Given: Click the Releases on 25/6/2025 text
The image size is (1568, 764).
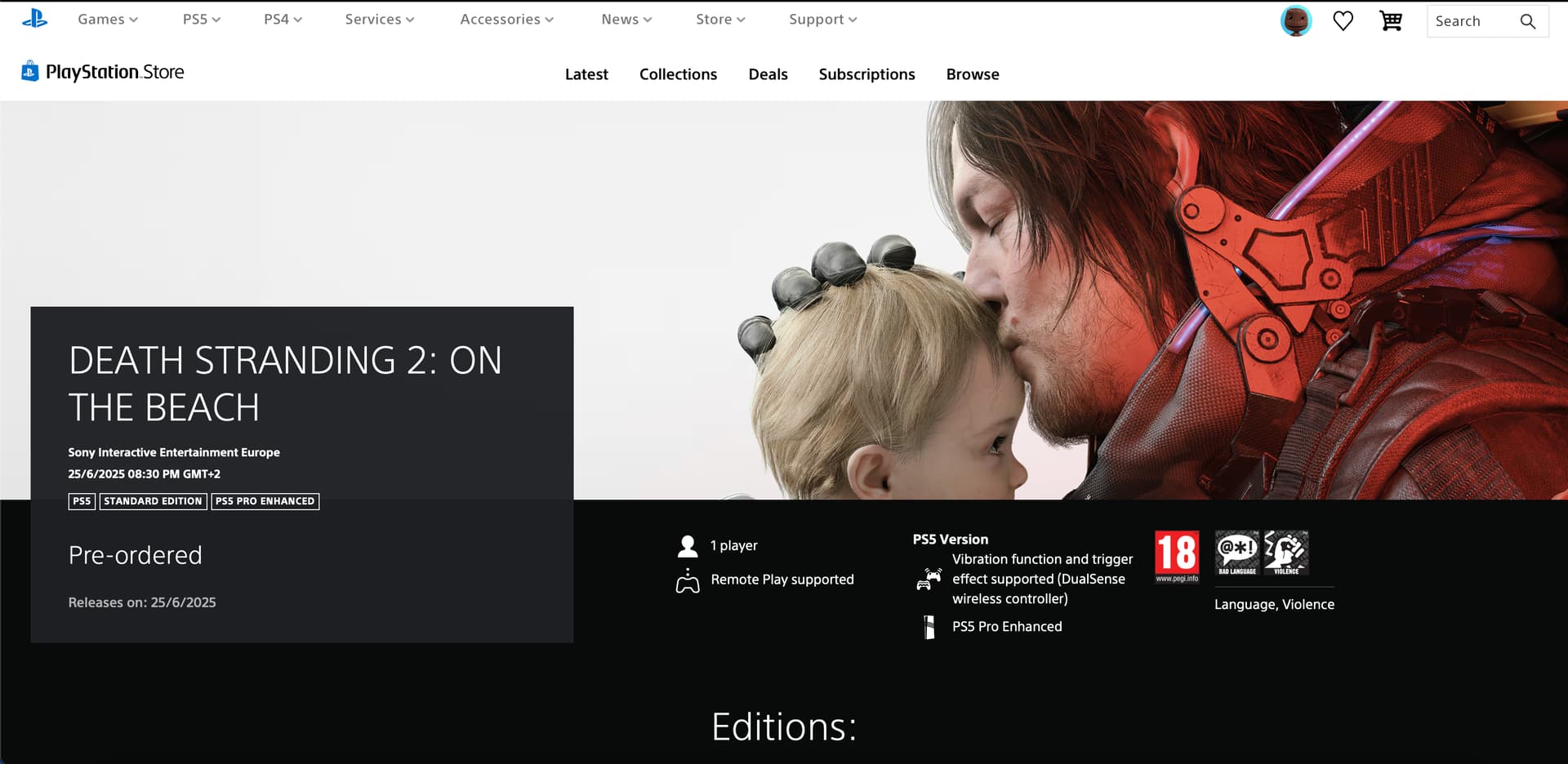Looking at the screenshot, I should [x=142, y=602].
